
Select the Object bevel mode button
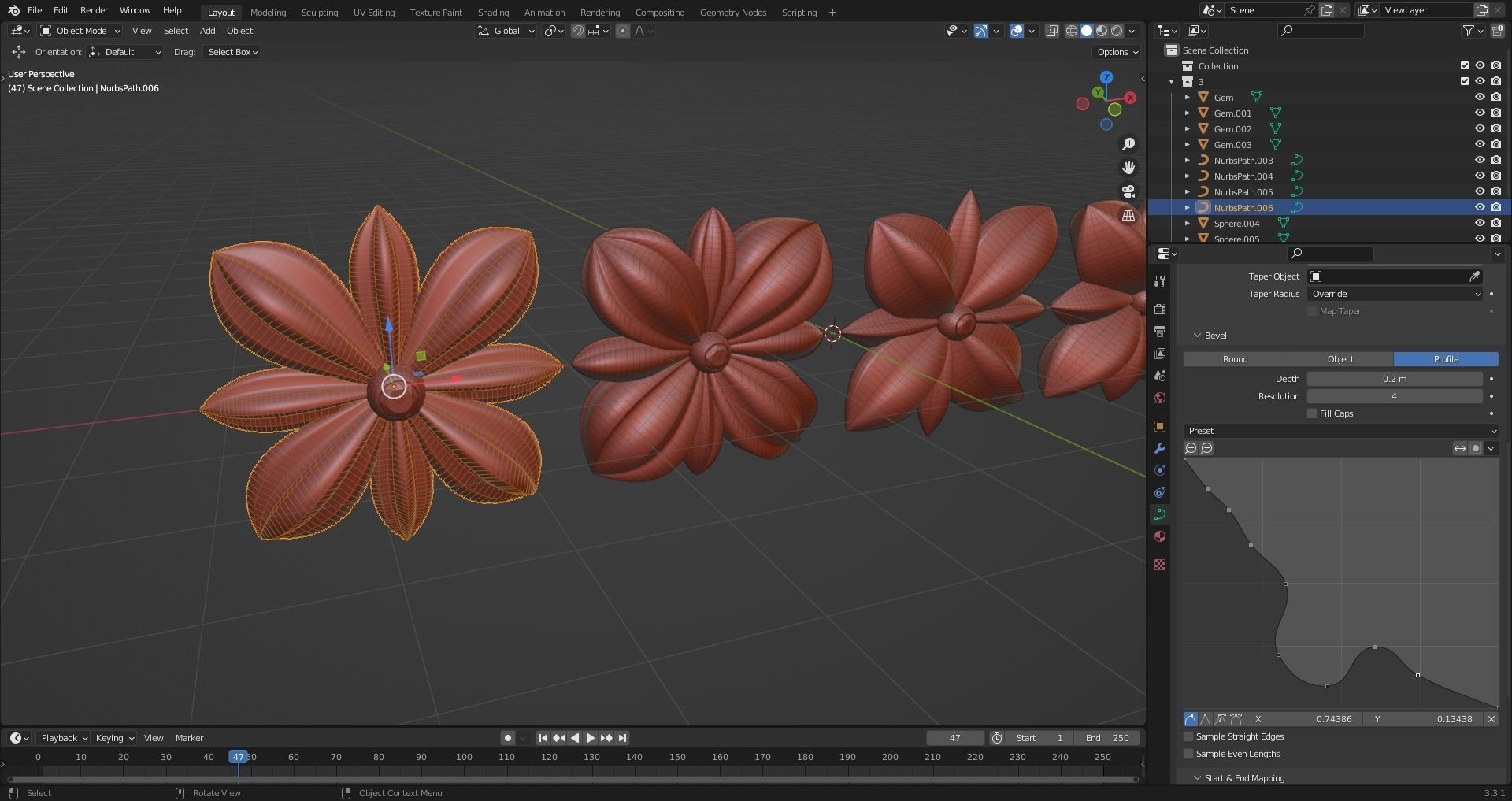tap(1340, 359)
